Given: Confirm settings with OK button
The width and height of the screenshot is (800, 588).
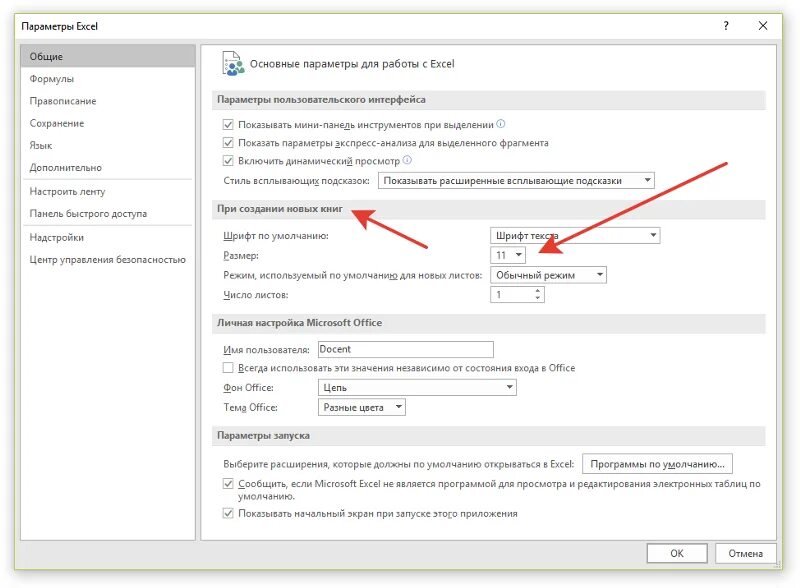Looking at the screenshot, I should (x=677, y=553).
